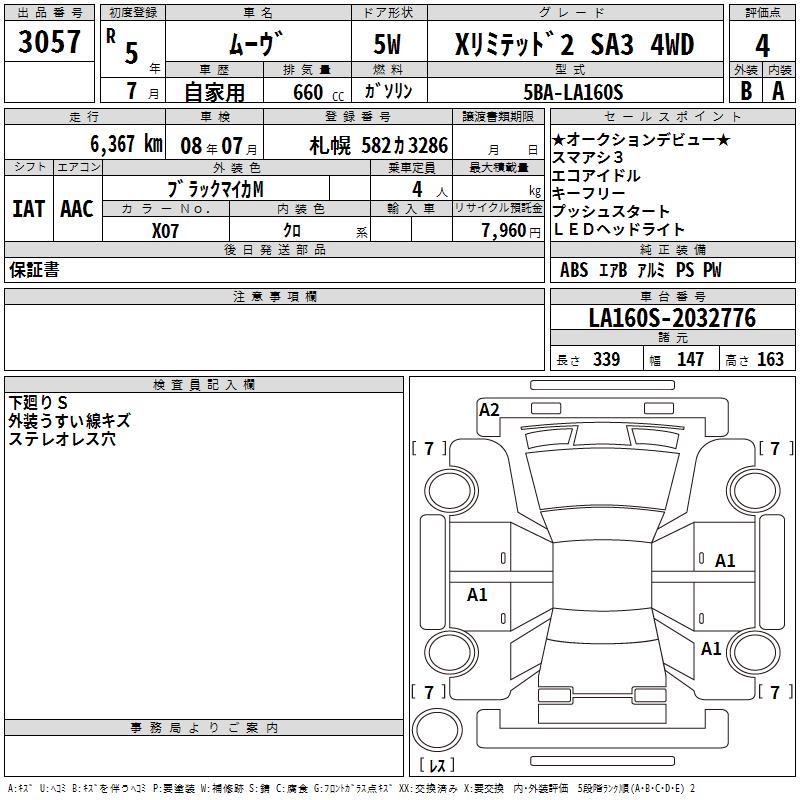The image size is (800, 800).
Task: Click the セールスポイント header
Action: coord(672,117)
